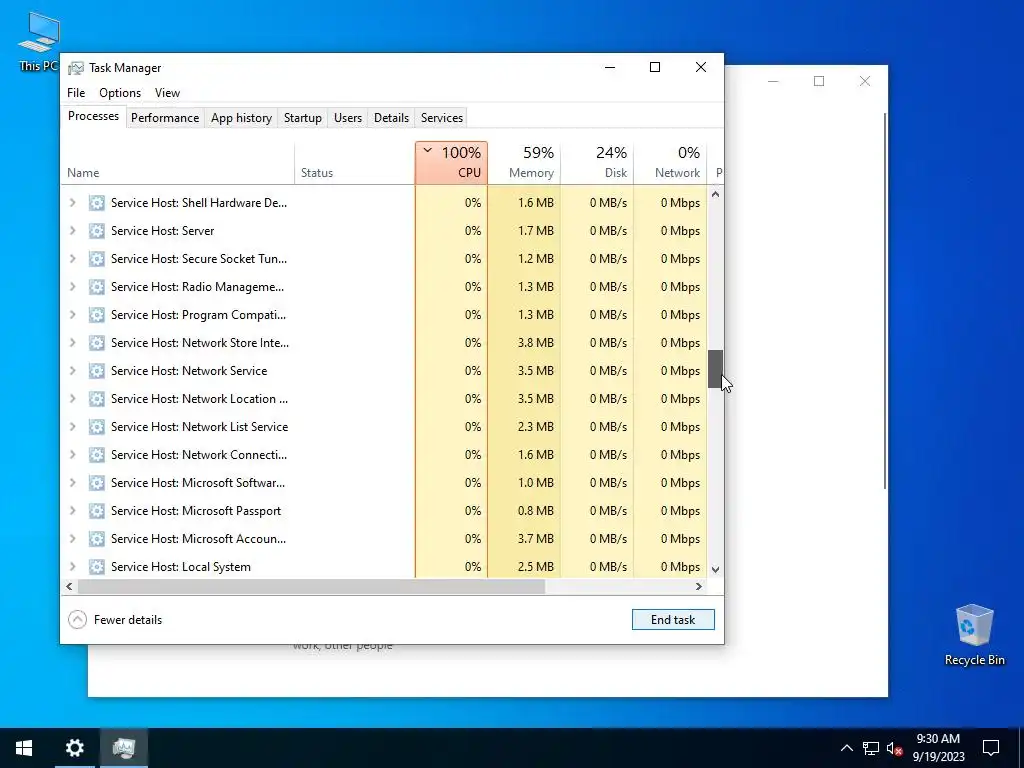Click the gear icon for Service Host: Server
Viewport: 1024px width, 768px height.
(x=97, y=231)
